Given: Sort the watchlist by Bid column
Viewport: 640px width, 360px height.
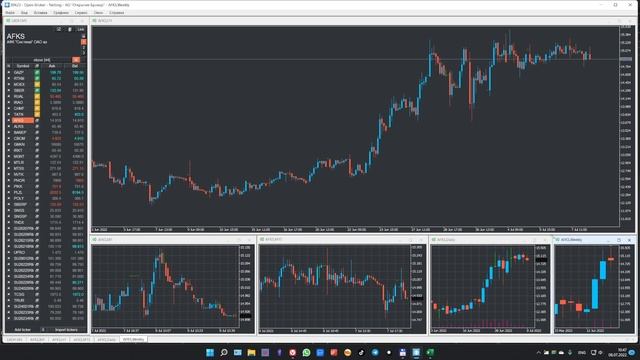Looking at the screenshot, I should pos(75,66).
